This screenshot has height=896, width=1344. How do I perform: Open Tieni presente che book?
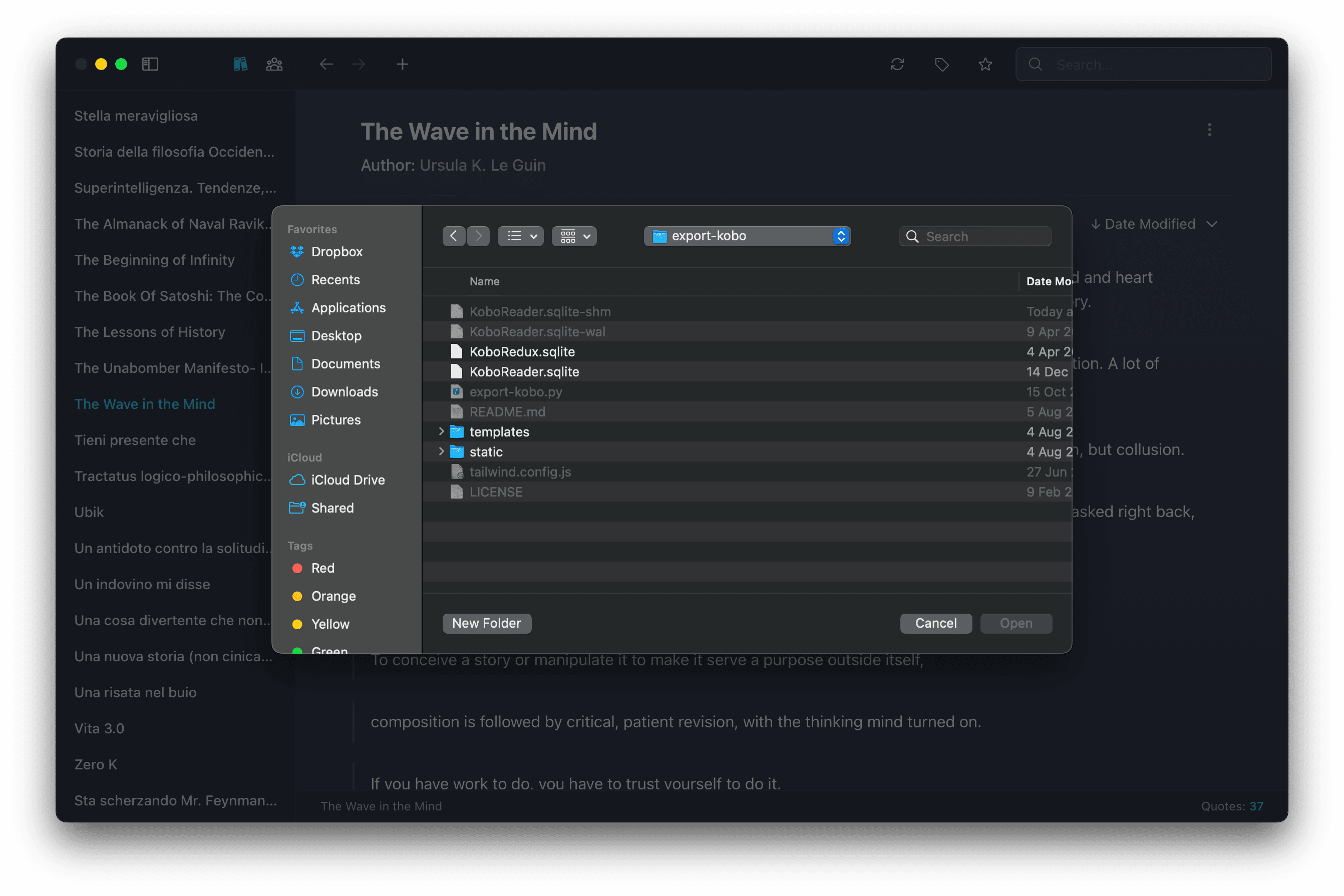pyautogui.click(x=135, y=439)
